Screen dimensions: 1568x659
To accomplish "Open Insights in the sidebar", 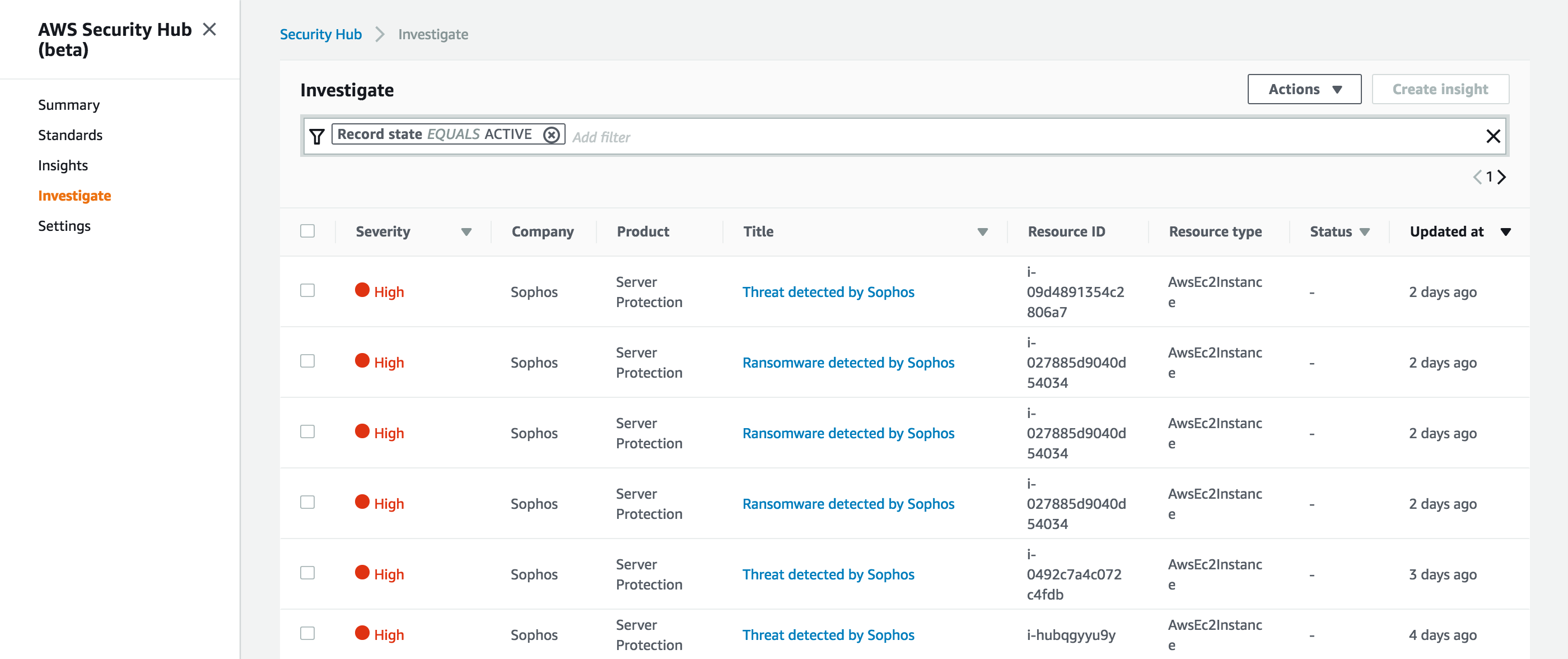I will point(63,166).
